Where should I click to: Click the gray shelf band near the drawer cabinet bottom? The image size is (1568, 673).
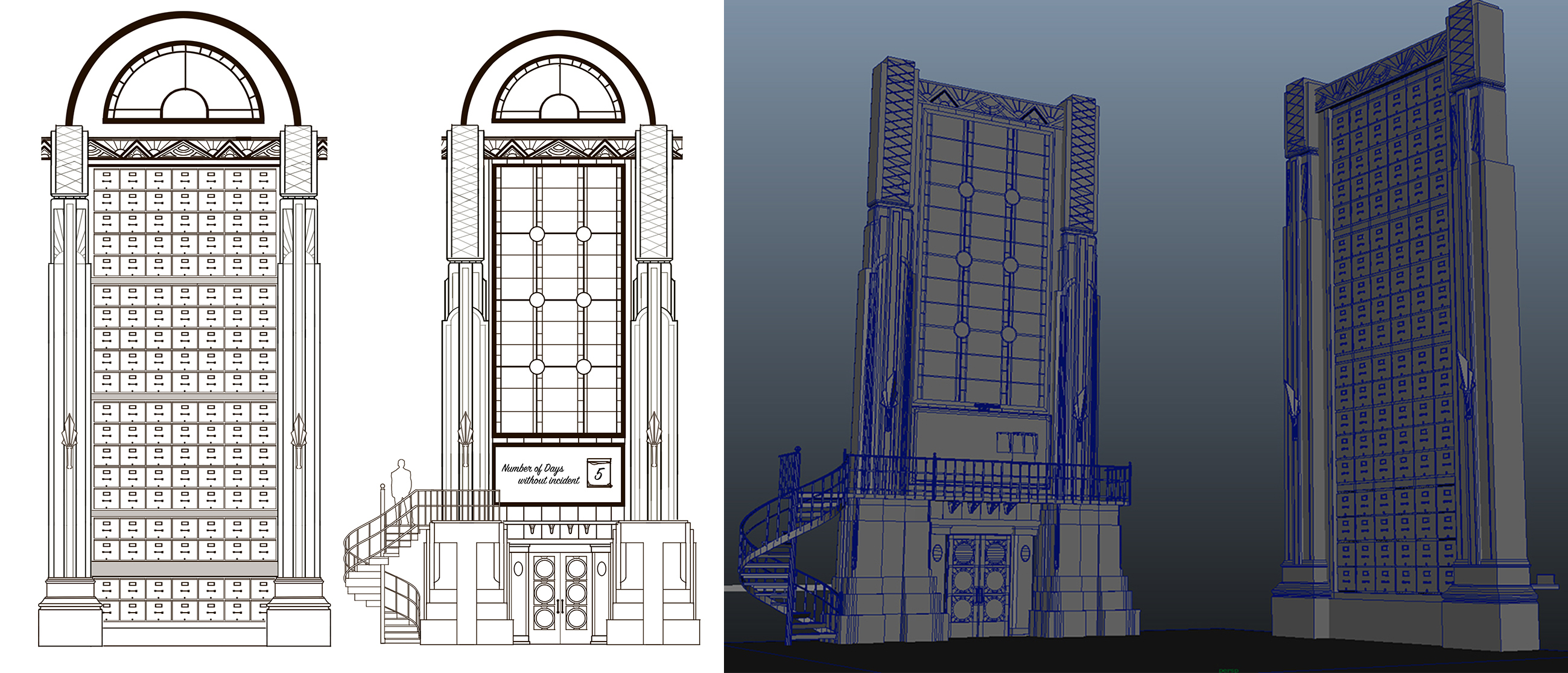coord(184,568)
